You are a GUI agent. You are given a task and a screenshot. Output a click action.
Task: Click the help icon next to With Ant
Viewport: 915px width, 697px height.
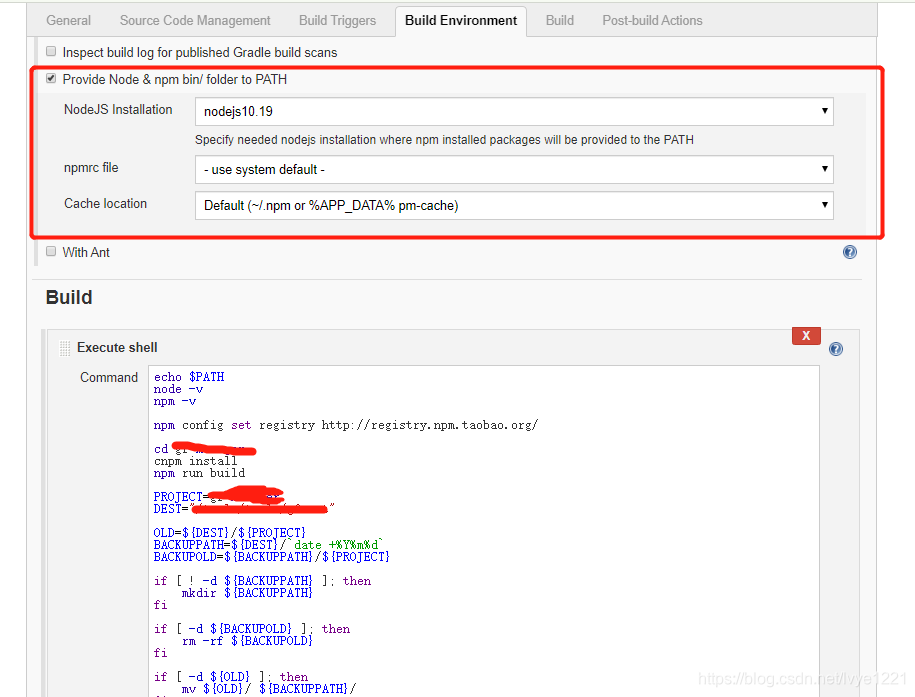point(850,252)
